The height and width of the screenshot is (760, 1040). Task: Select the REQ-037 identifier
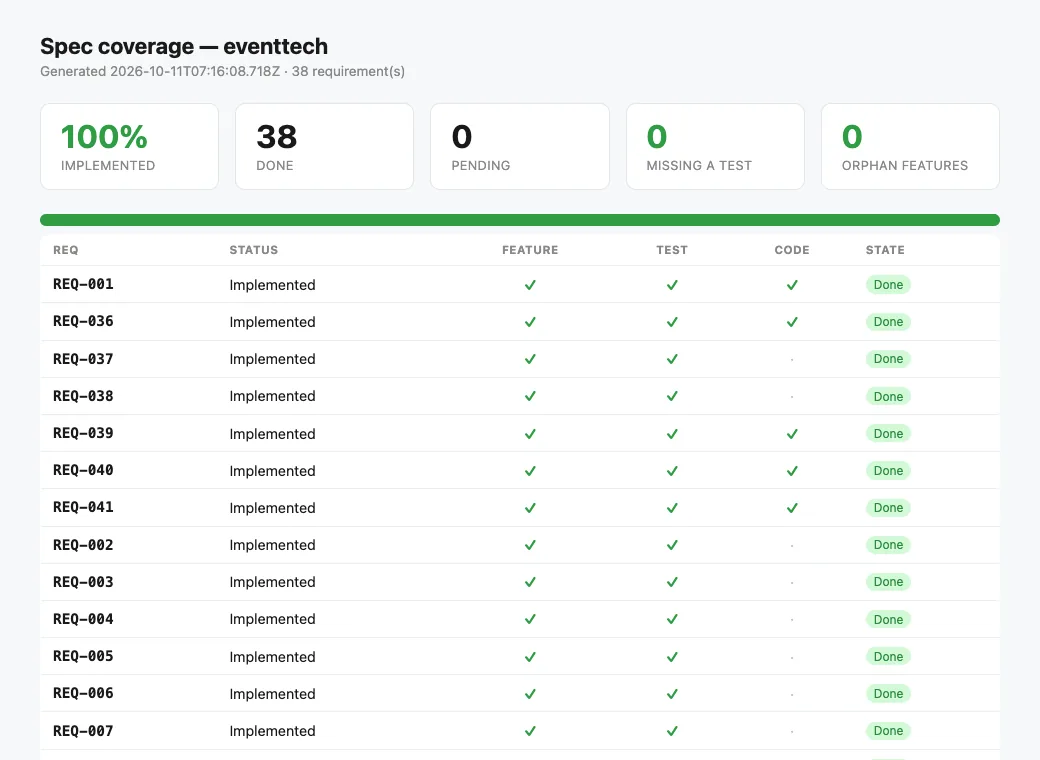tap(83, 359)
